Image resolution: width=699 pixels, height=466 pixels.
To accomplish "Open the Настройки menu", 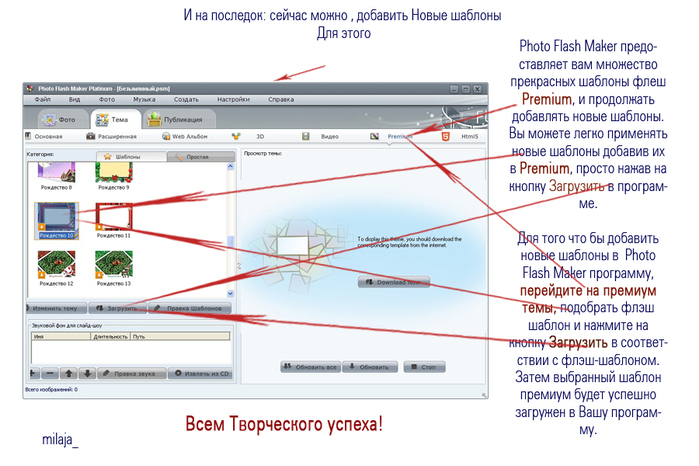I will click(233, 99).
